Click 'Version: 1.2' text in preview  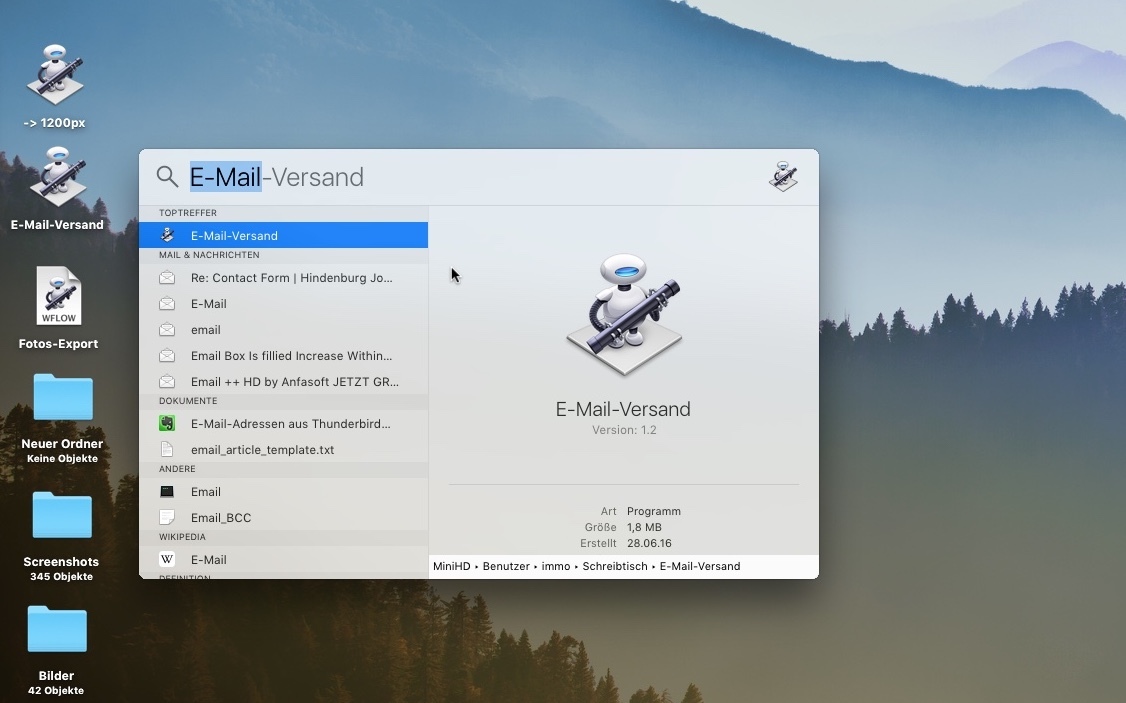coord(624,430)
